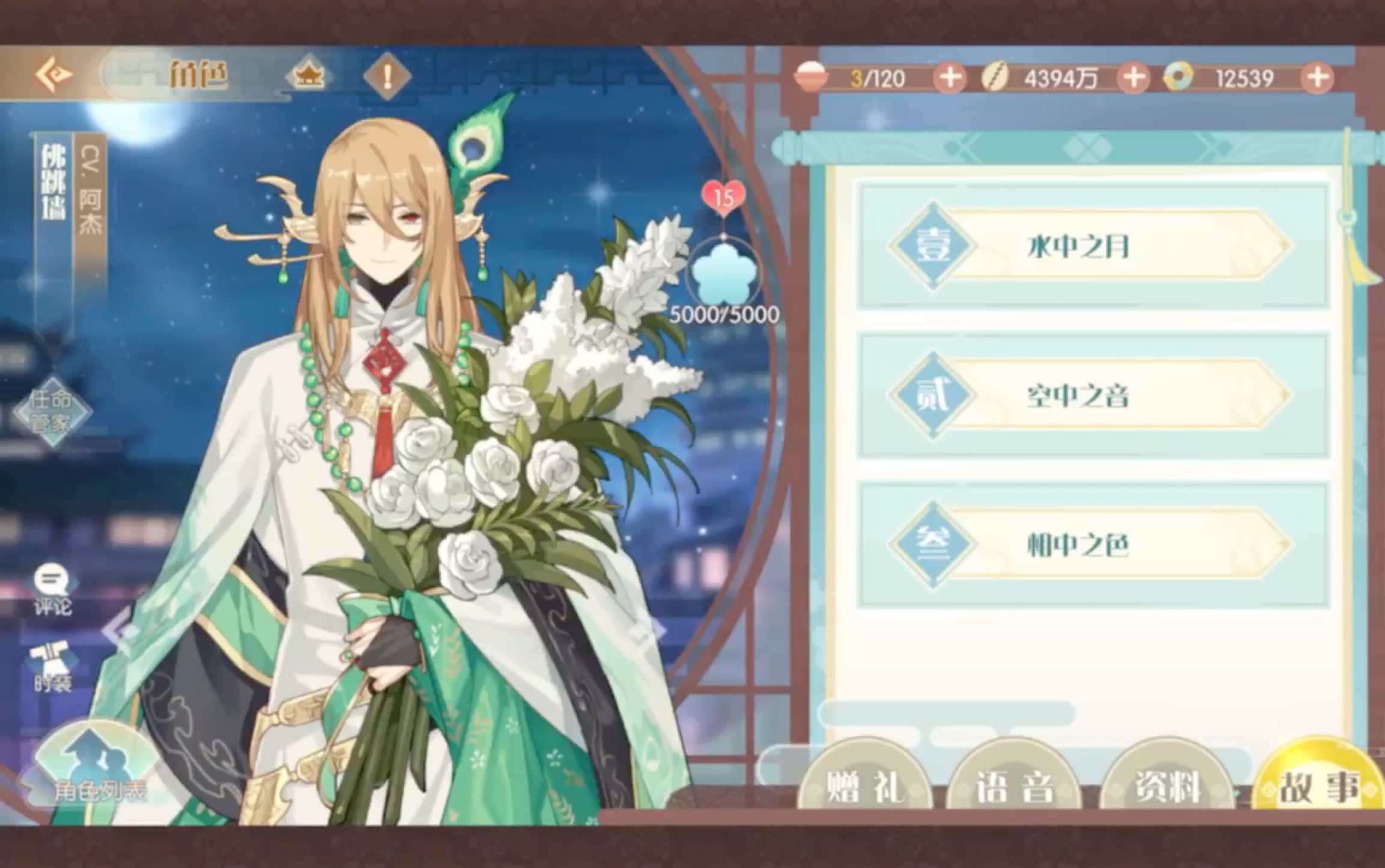
Task: Add more coin currency
Action: coord(1133,78)
